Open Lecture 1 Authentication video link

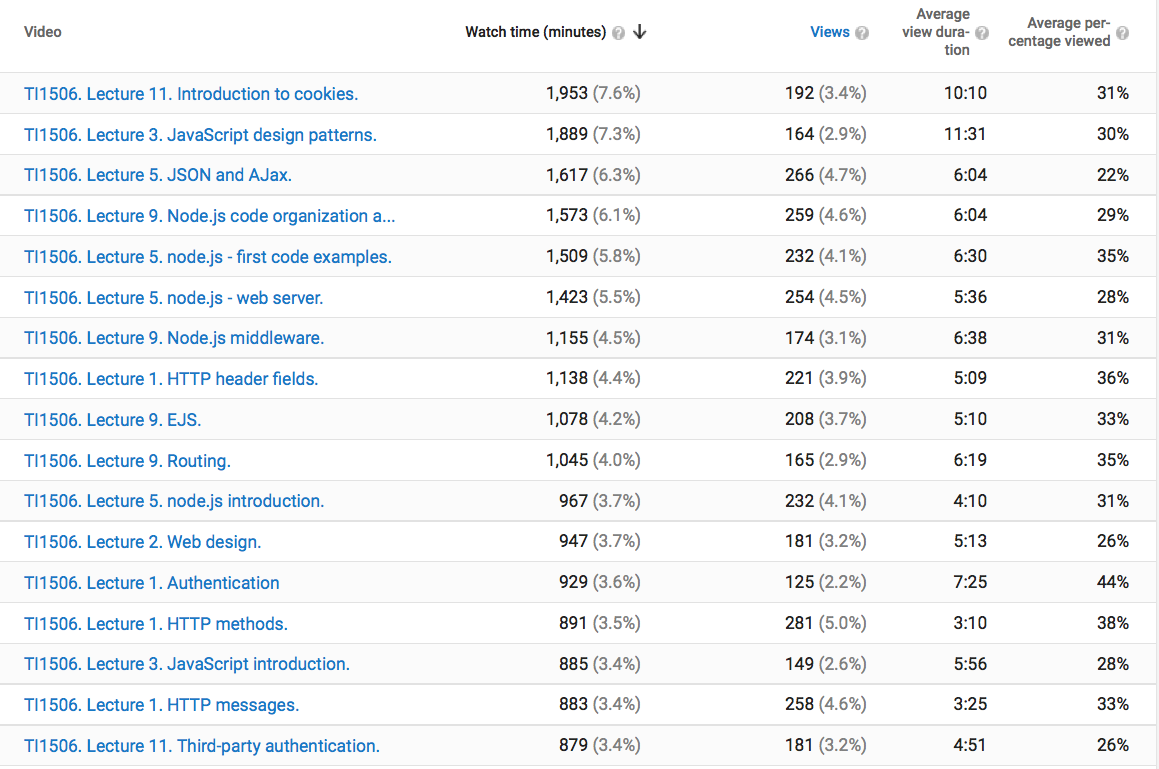pyautogui.click(x=152, y=583)
